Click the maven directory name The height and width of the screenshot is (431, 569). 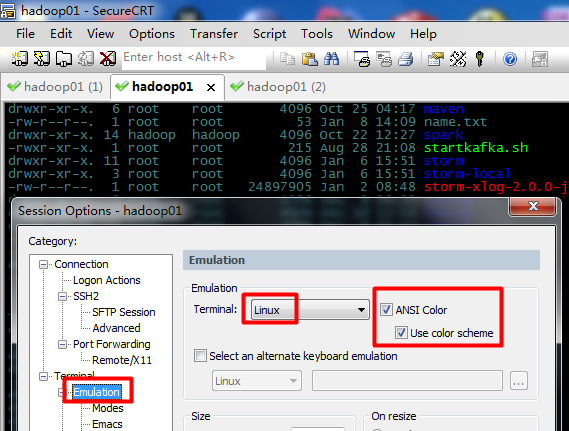pyautogui.click(x=443, y=109)
